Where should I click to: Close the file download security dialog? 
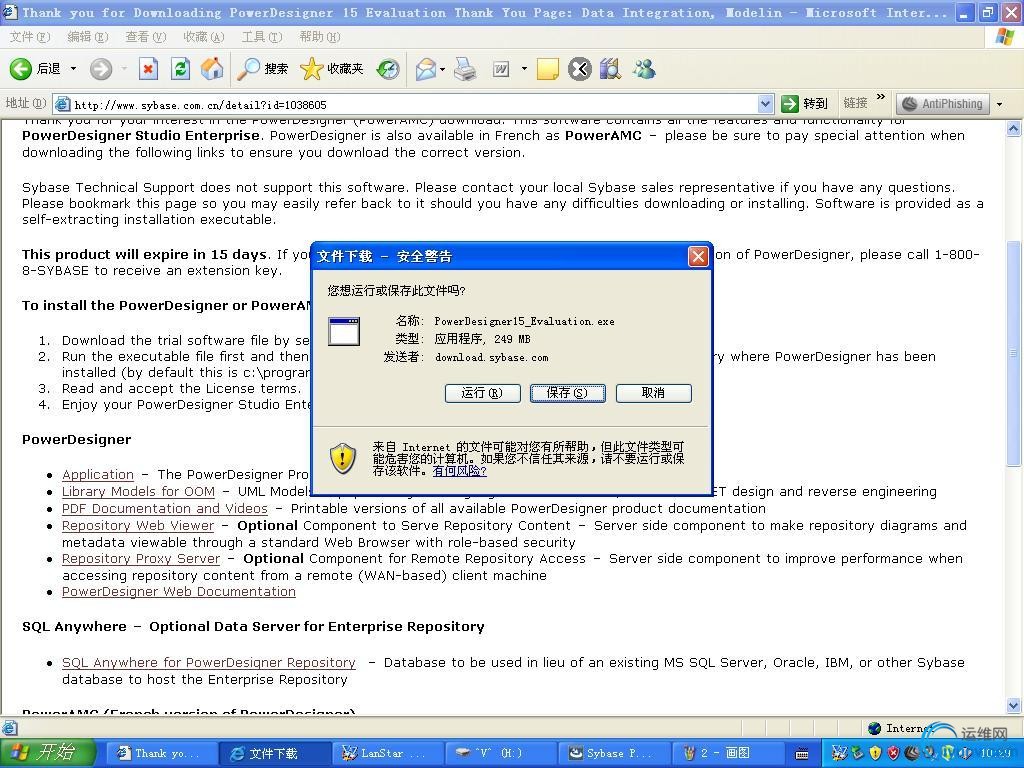(x=697, y=256)
